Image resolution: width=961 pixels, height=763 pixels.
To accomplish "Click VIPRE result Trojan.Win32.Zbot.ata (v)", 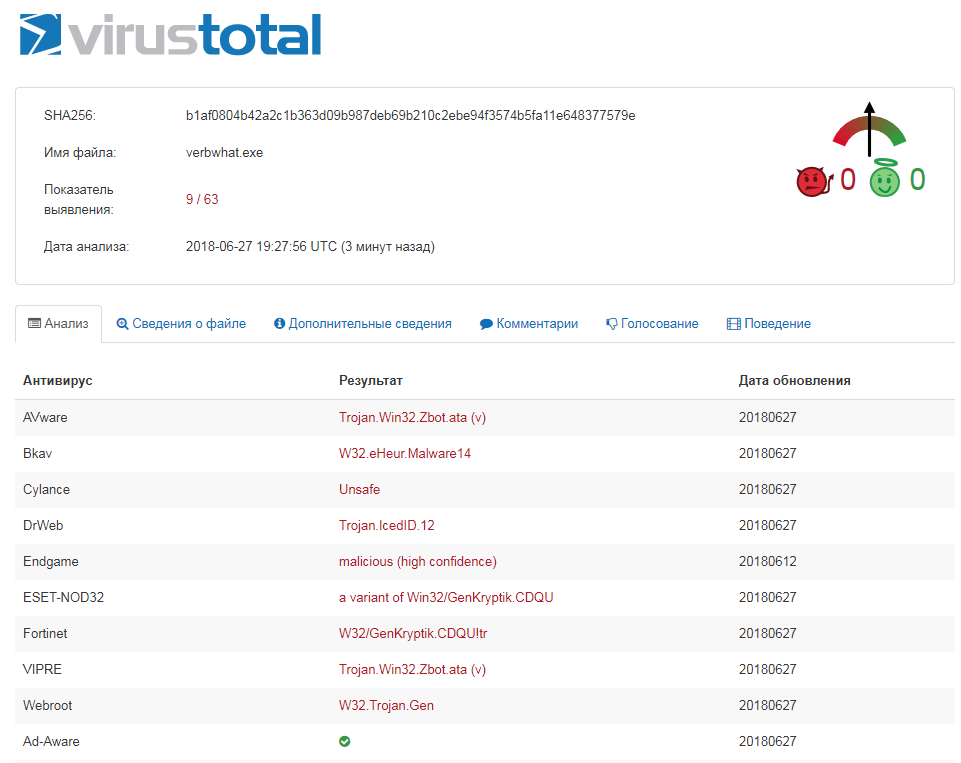I will [412, 669].
